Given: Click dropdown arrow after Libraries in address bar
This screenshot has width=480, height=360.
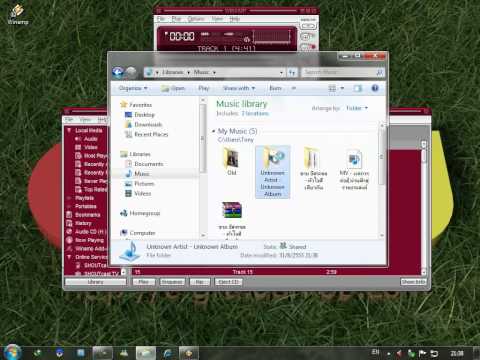Looking at the screenshot, I should pyautogui.click(x=188, y=72).
